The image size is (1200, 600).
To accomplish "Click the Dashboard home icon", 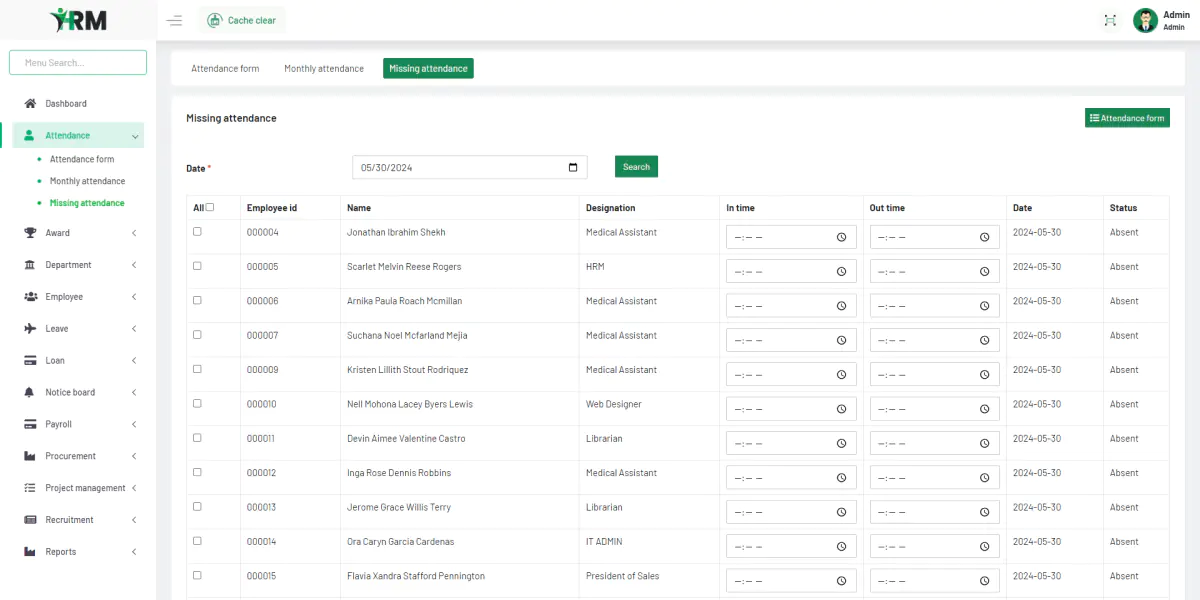I will [30, 104].
